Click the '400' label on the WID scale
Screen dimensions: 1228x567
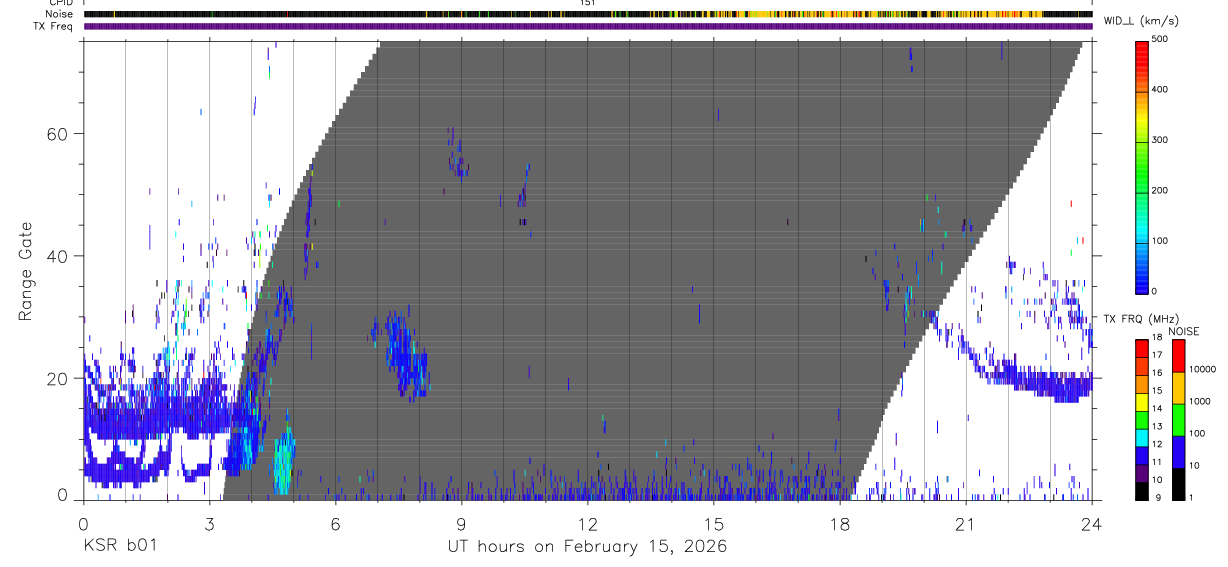click(1160, 90)
